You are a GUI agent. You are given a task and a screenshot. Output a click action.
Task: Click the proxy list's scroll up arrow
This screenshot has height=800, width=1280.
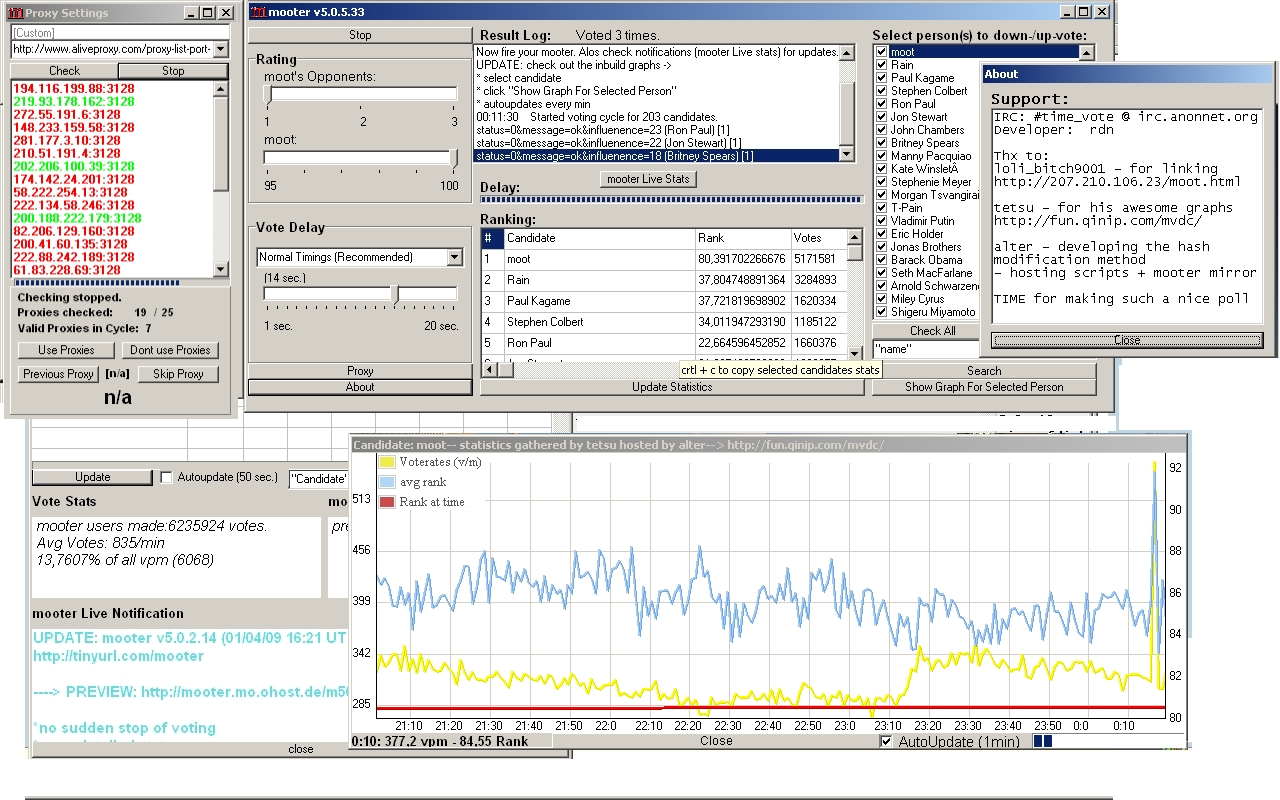(221, 88)
